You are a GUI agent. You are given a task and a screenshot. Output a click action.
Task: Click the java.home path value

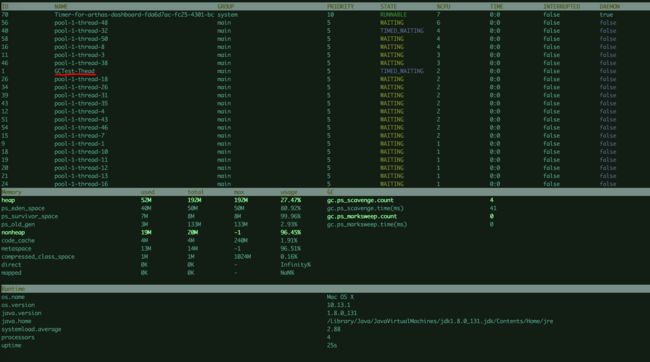point(439,321)
